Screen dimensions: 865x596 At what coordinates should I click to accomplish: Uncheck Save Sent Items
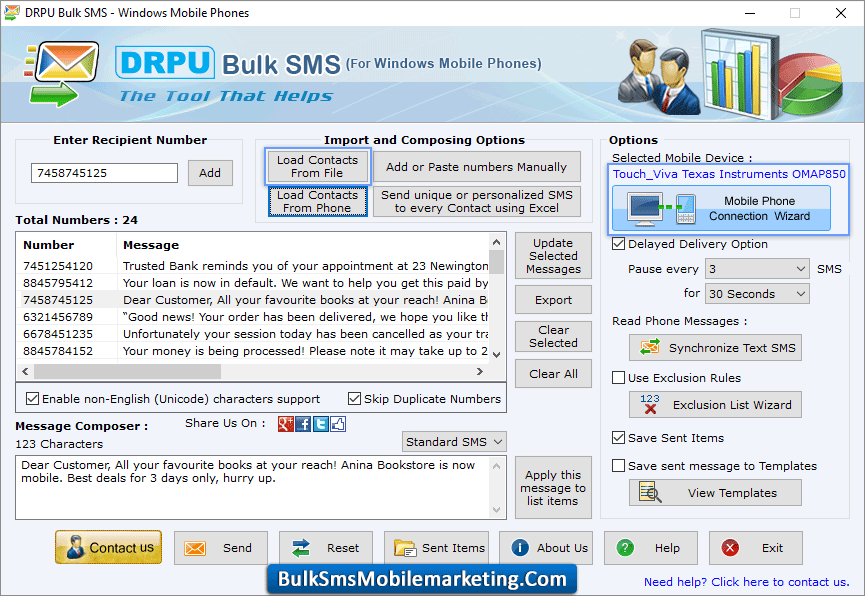click(618, 438)
